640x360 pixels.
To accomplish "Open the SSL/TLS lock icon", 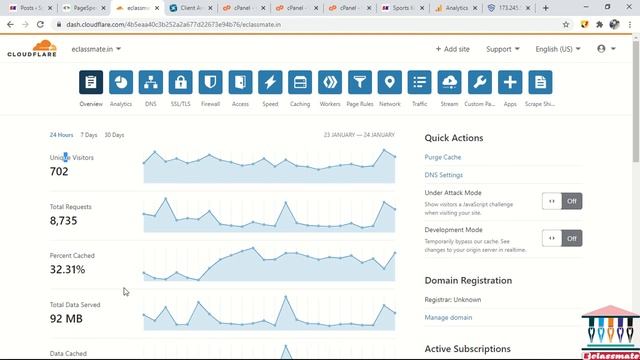I will click(180, 82).
